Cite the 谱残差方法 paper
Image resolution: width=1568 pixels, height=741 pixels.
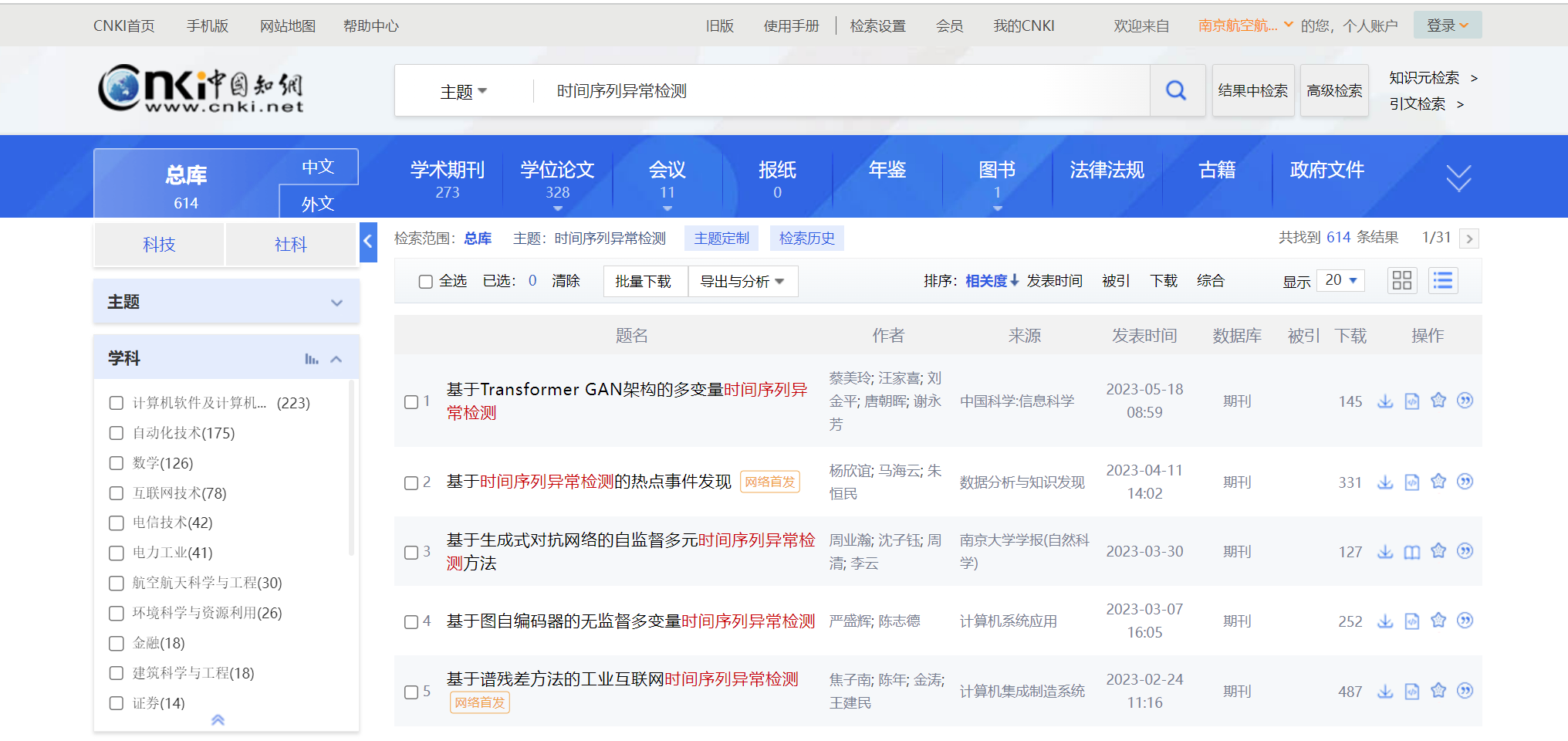pos(1465,690)
